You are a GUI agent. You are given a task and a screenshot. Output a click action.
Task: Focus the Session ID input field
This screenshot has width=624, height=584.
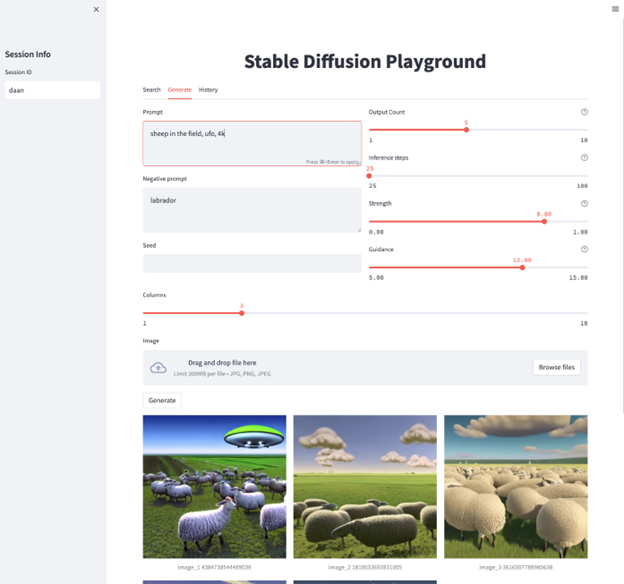(x=52, y=90)
